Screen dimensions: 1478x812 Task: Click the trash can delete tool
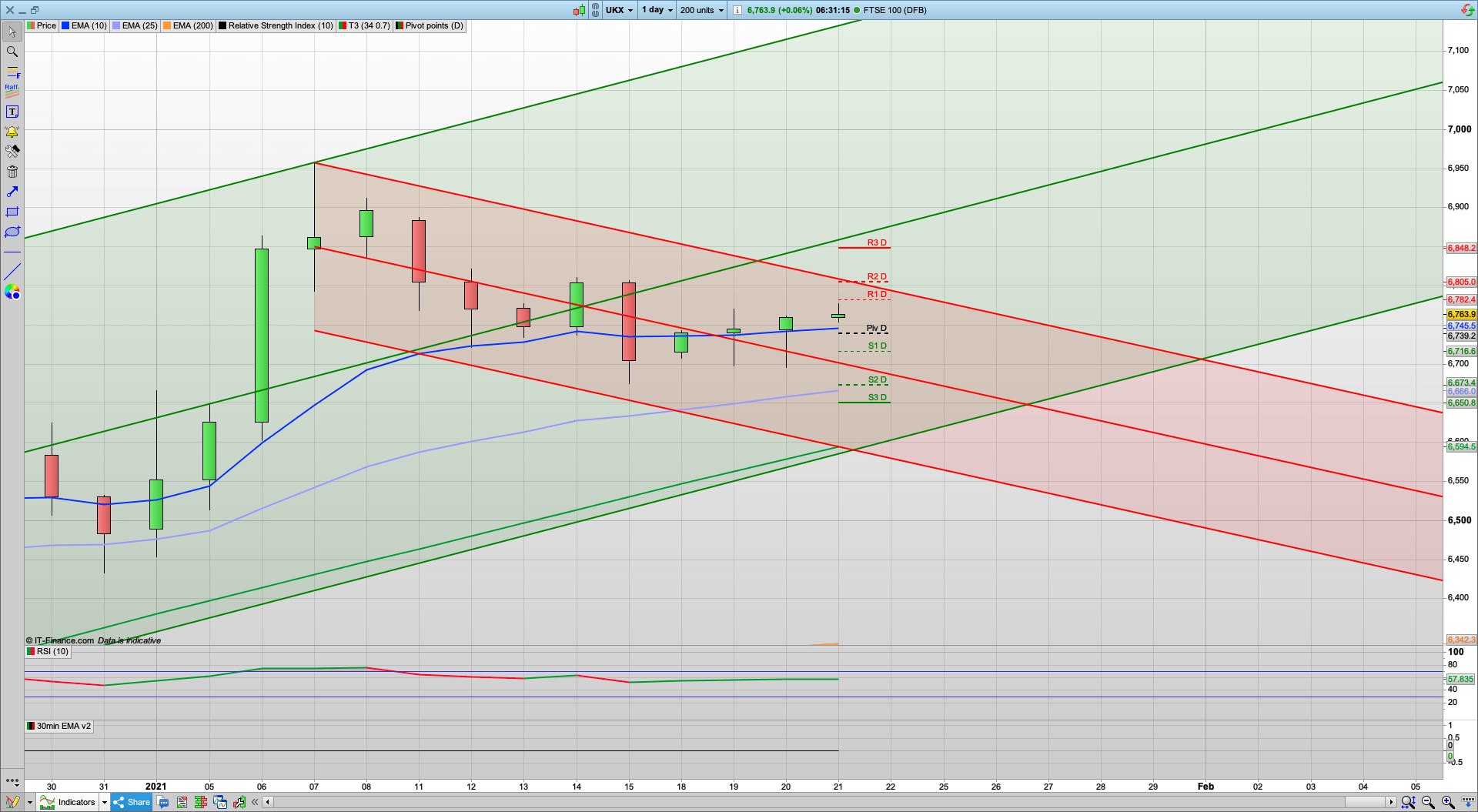(x=12, y=172)
